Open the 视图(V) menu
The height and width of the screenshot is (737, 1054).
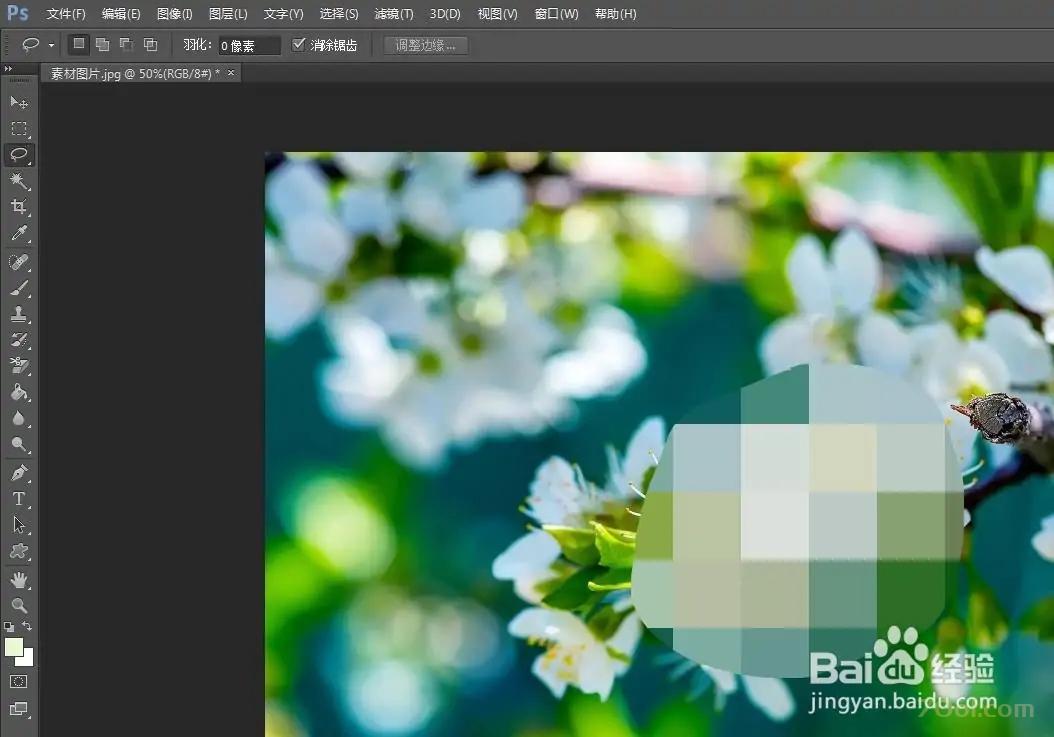coord(497,13)
